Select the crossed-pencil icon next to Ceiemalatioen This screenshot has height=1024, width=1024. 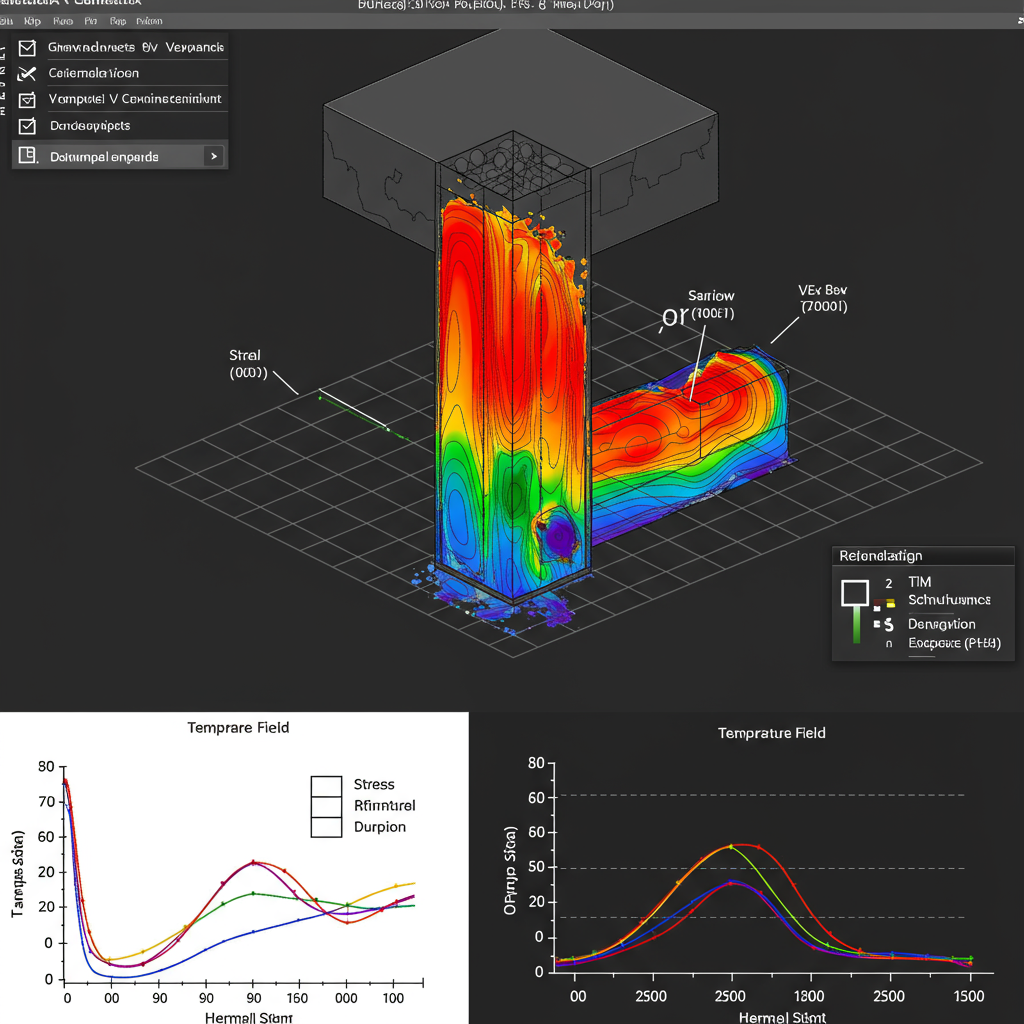point(28,73)
